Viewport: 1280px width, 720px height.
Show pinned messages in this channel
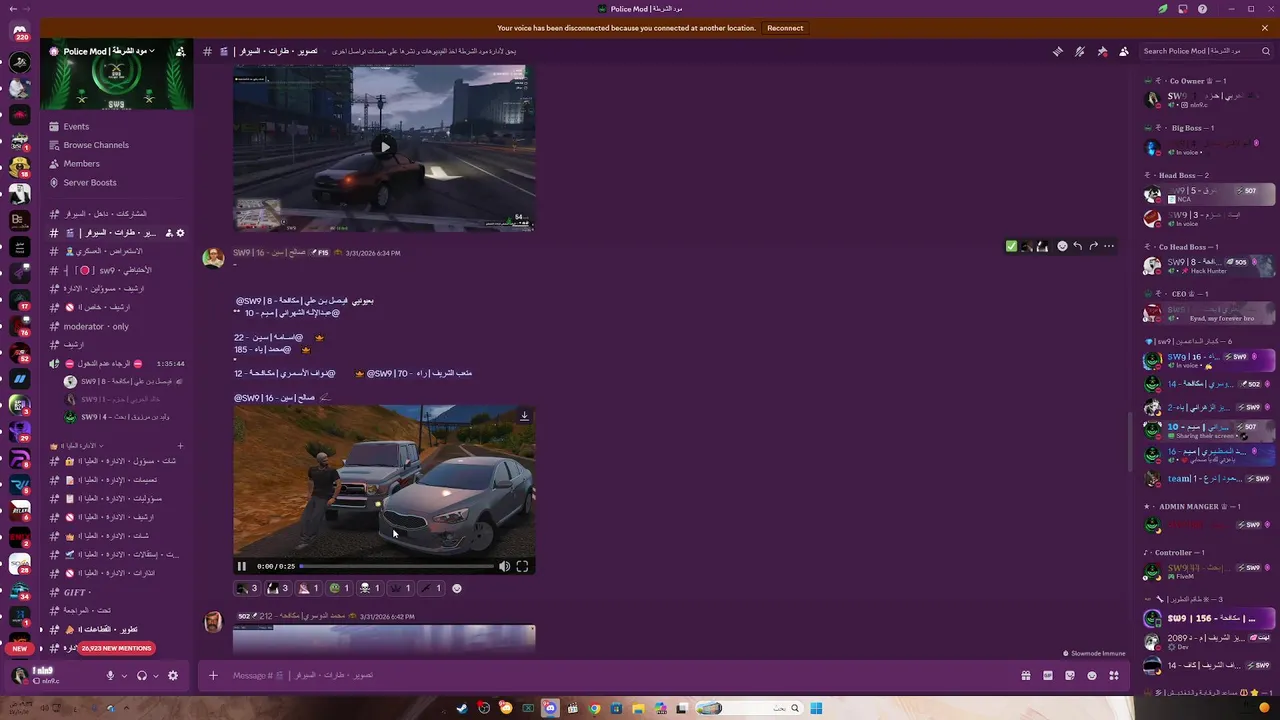[x=1102, y=51]
